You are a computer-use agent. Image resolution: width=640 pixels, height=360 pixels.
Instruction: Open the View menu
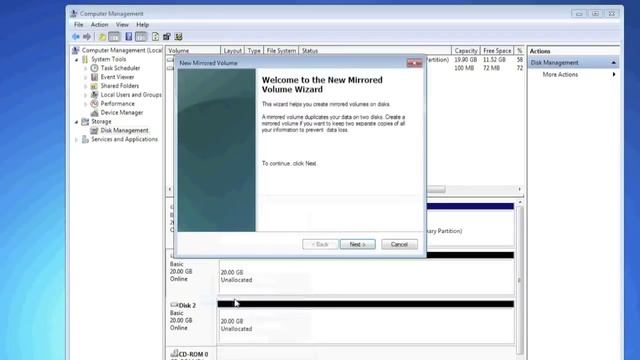122,25
